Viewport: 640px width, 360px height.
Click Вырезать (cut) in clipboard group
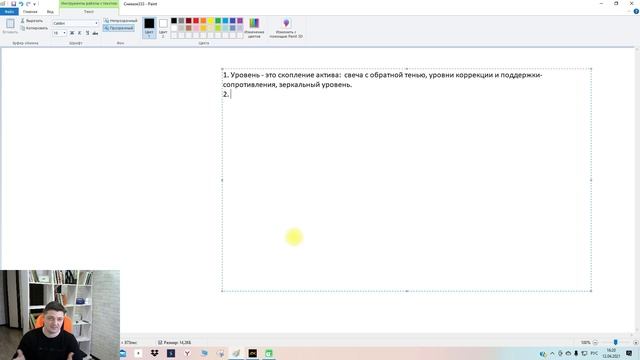tap(32, 21)
